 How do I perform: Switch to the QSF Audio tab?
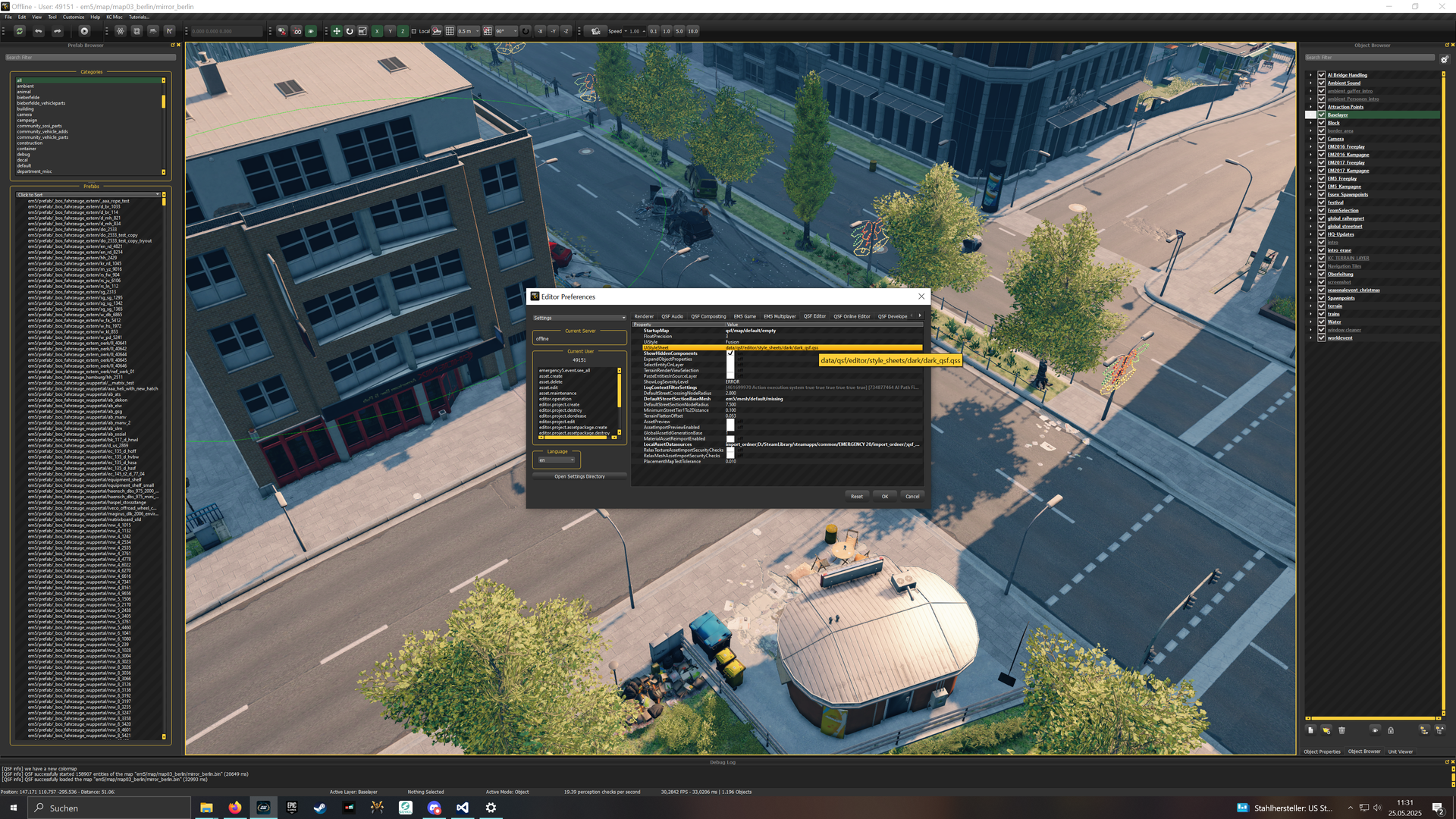[672, 316]
